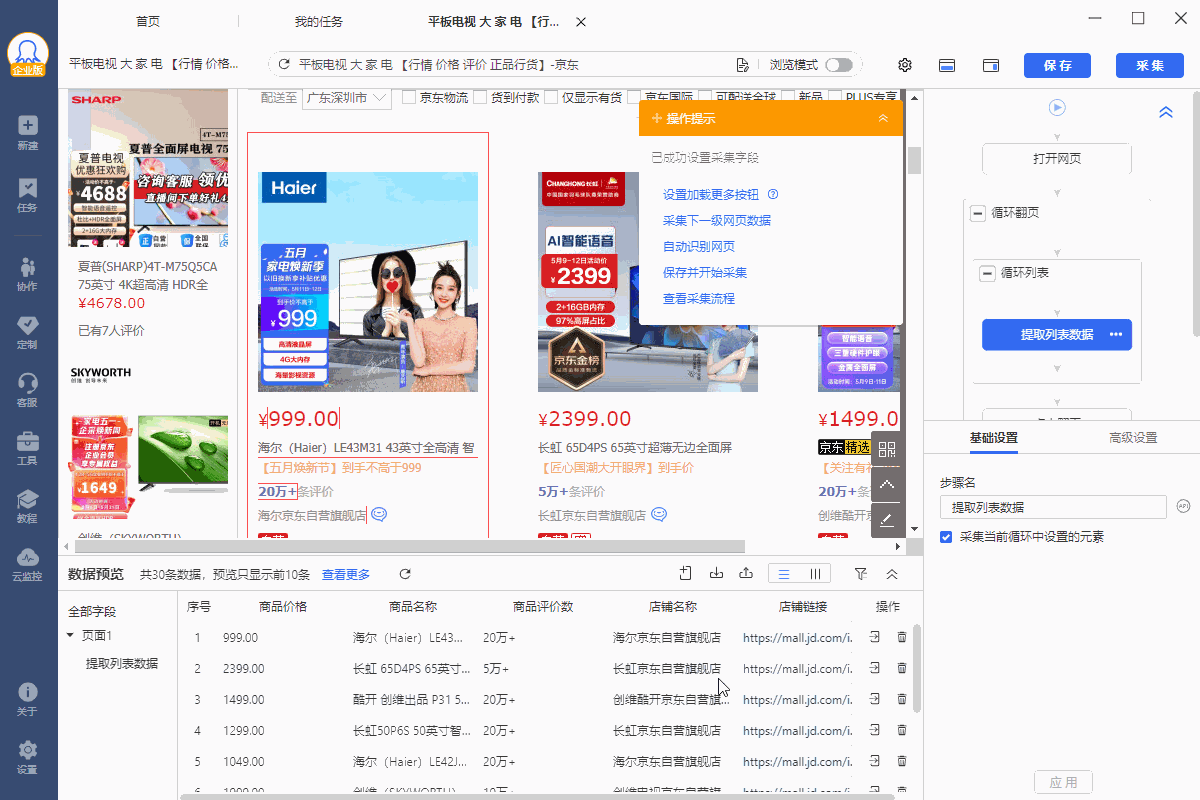The image size is (1200, 800).
Task: Select the 平板电视 大 家 电 task tab
Action: click(x=494, y=22)
